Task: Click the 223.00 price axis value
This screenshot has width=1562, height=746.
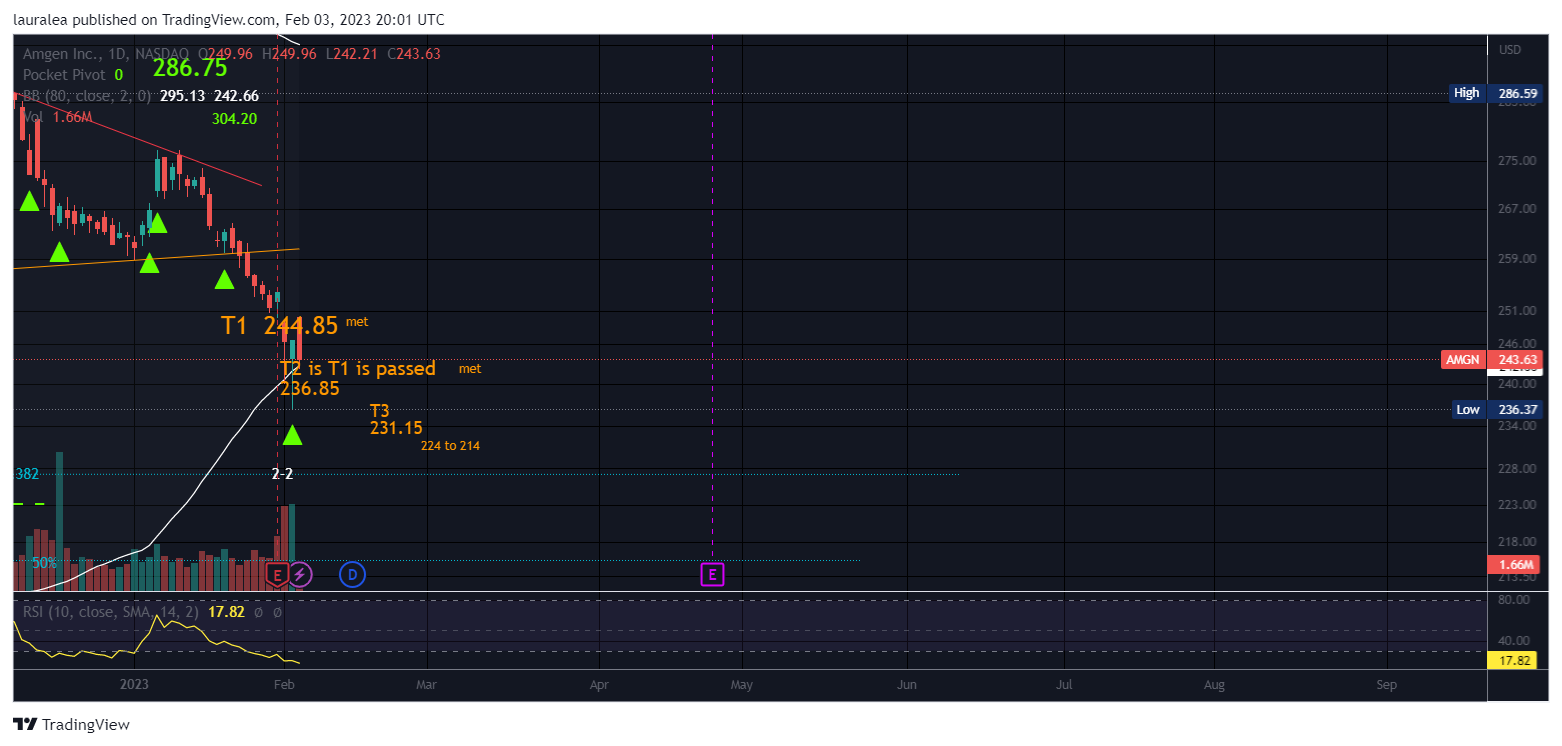Action: (1516, 505)
